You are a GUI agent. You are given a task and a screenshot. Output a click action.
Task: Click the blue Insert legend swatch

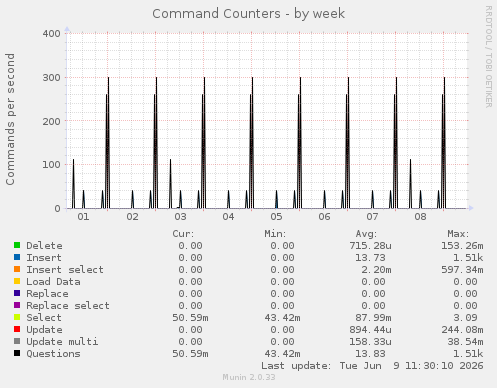(x=17, y=257)
